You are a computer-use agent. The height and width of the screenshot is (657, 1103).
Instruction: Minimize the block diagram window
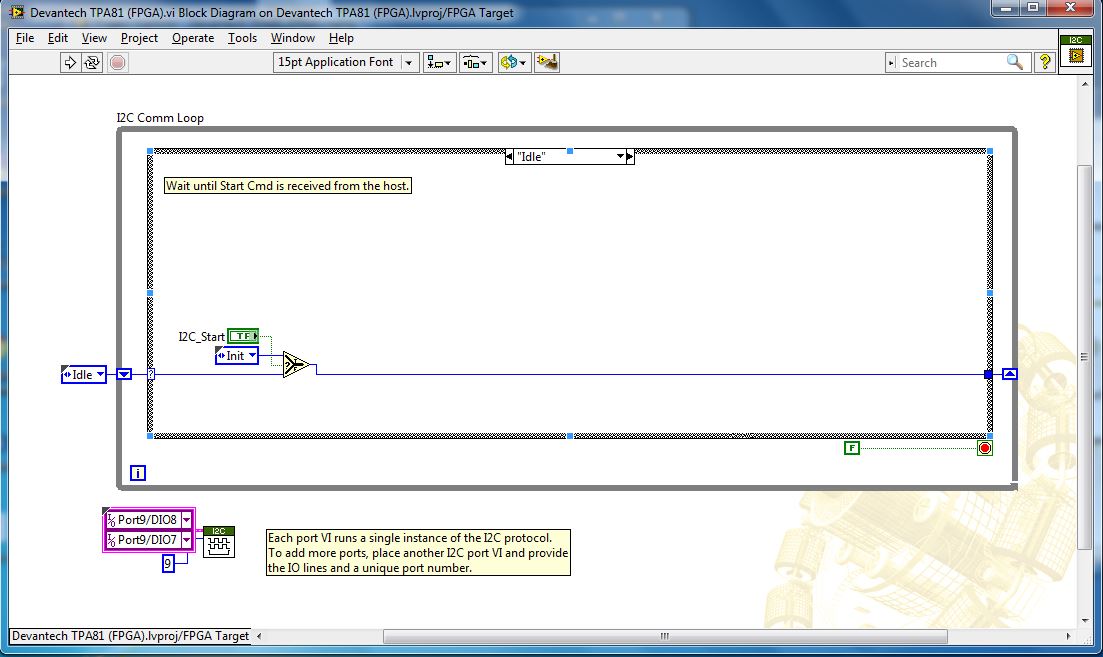[x=1006, y=8]
